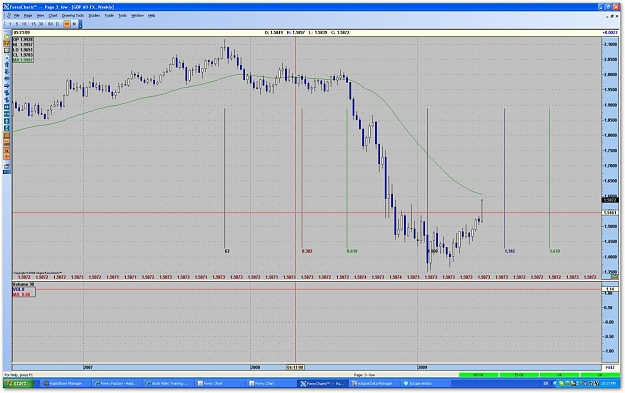Switch chart to 10-minute interval

[24, 24]
